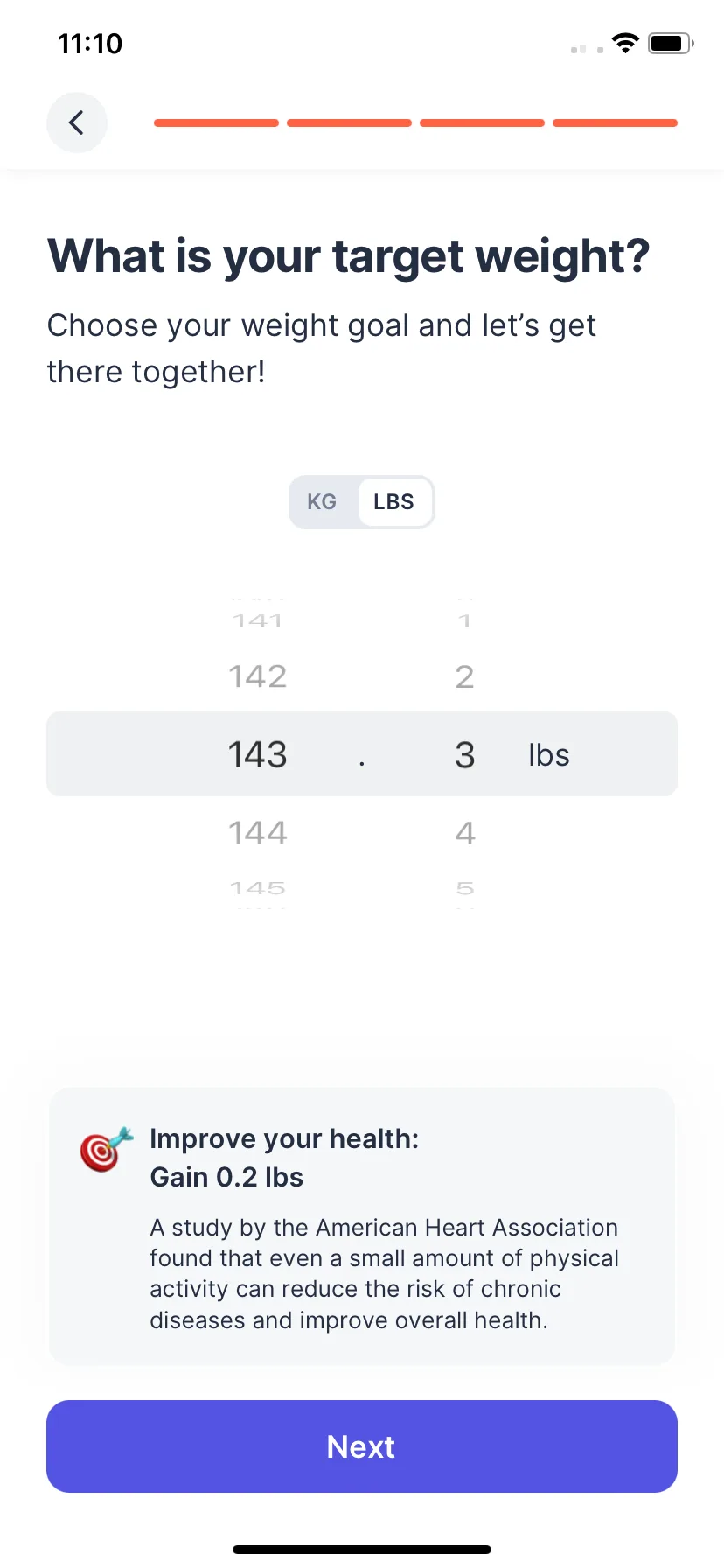Tap the Next button

point(362,1446)
